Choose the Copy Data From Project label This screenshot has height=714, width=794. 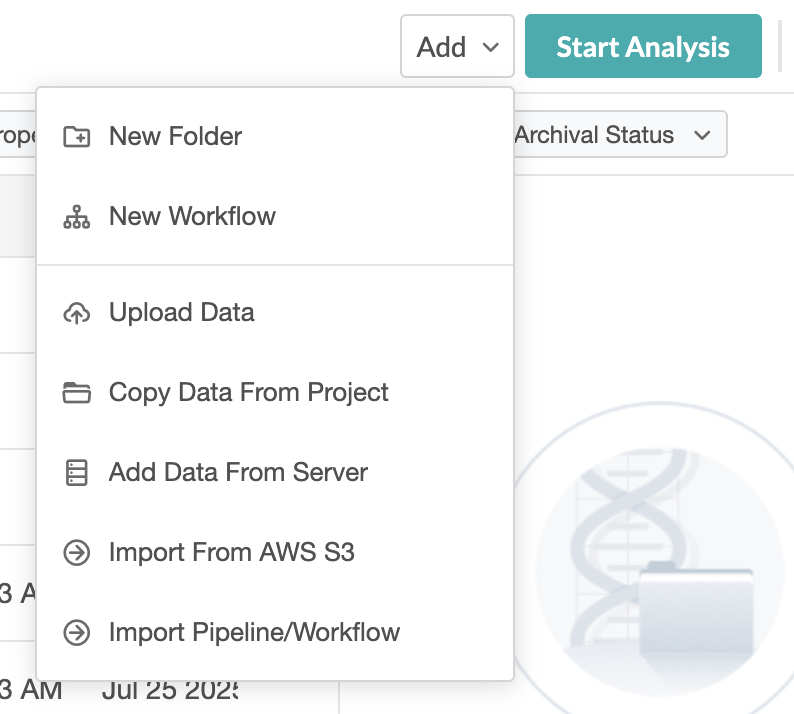[249, 393]
